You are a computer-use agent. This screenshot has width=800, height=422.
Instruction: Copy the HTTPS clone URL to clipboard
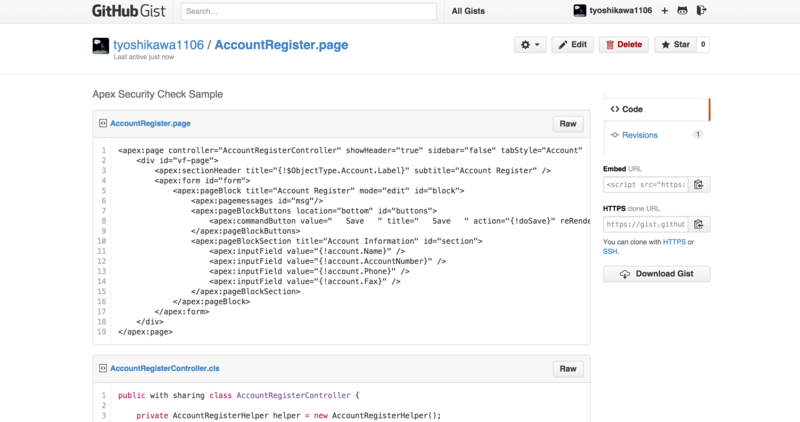(699, 224)
